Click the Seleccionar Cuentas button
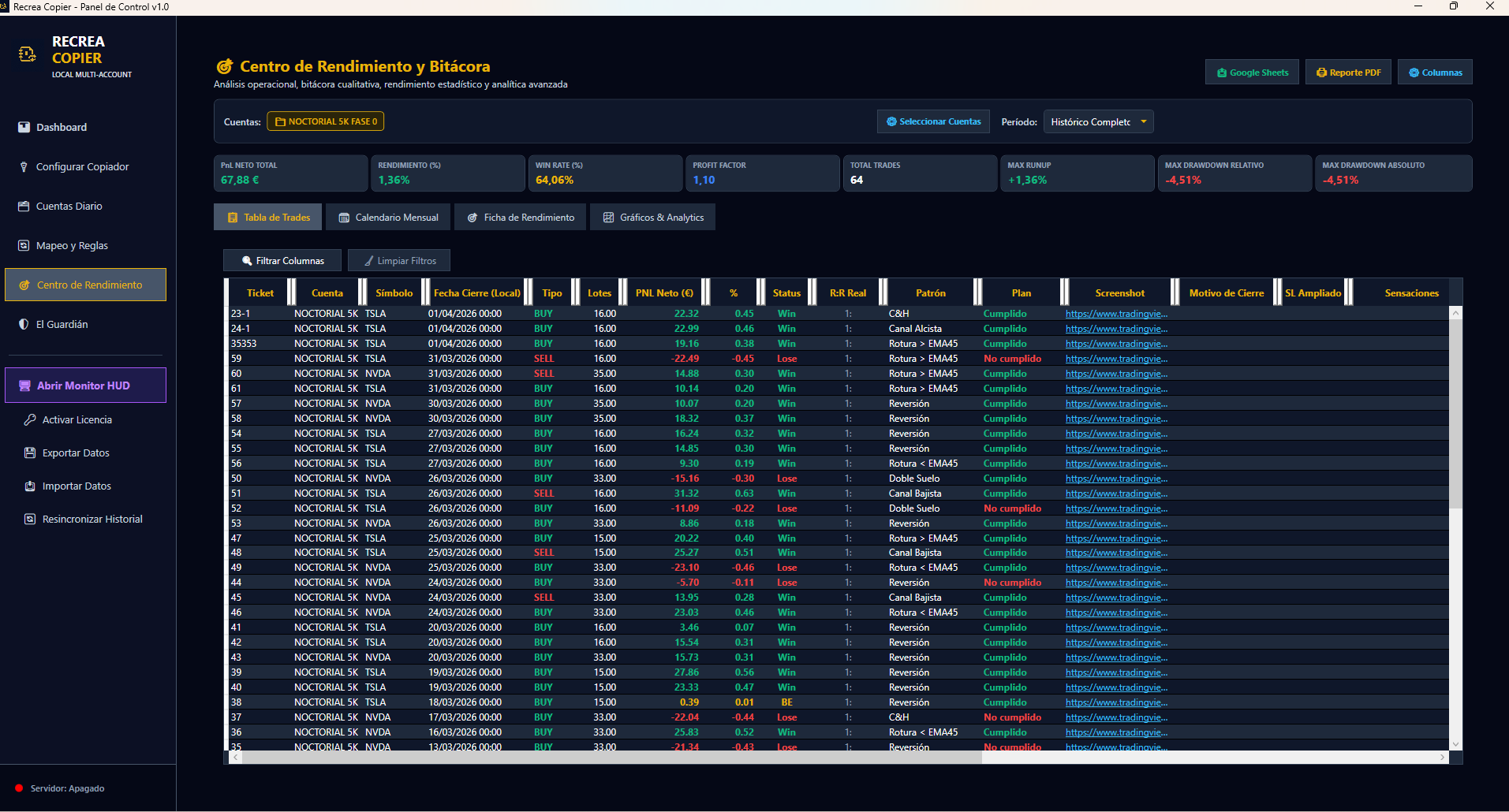This screenshot has width=1509, height=812. (x=933, y=121)
